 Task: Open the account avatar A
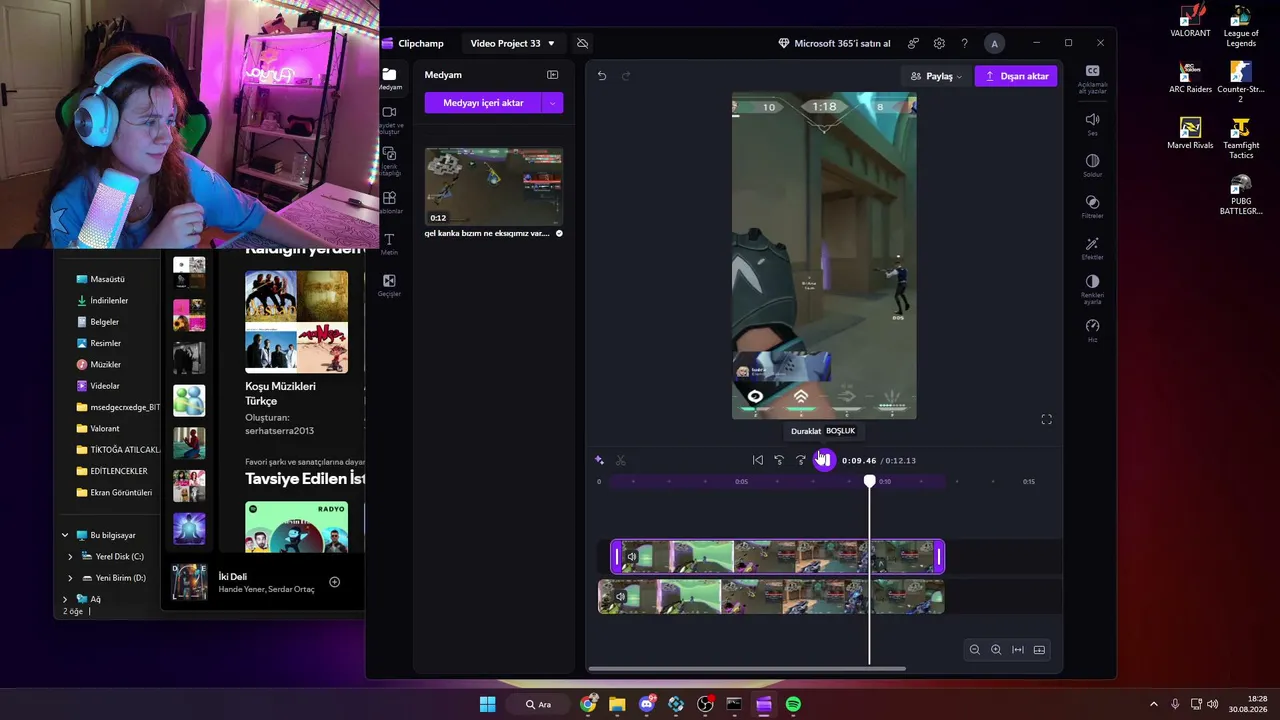(994, 44)
